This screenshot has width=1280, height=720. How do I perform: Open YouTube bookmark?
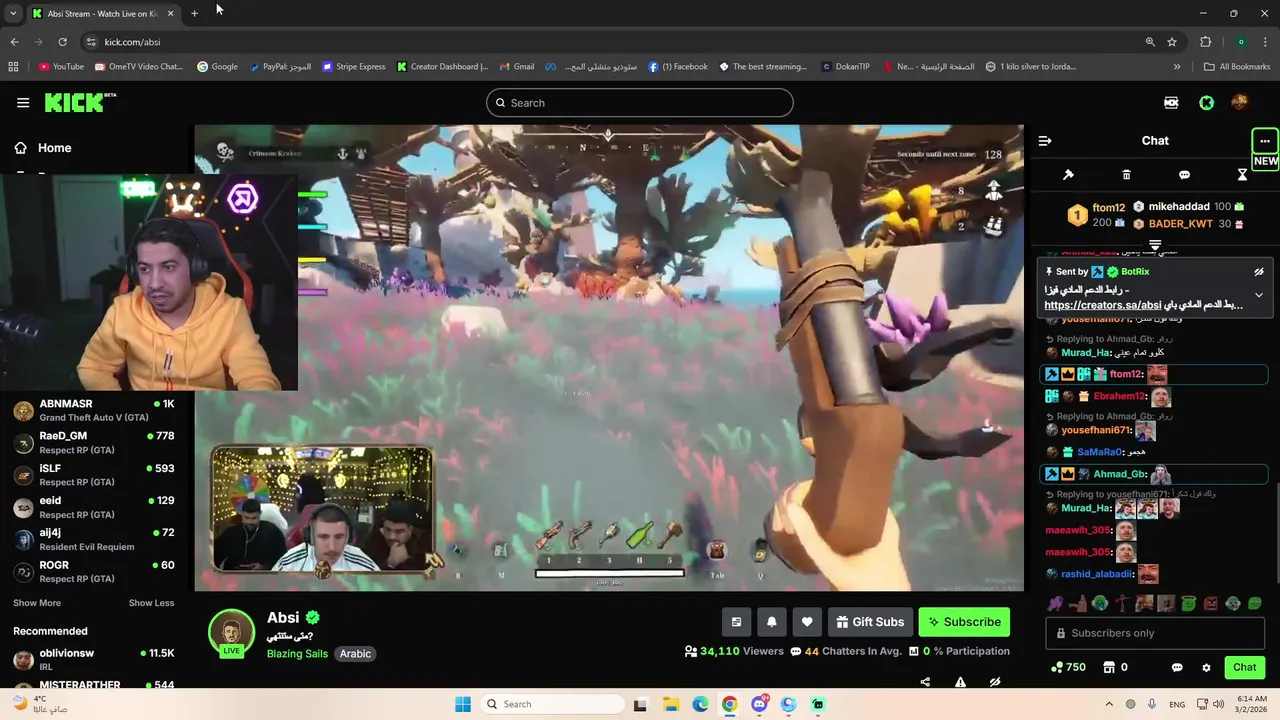click(61, 67)
